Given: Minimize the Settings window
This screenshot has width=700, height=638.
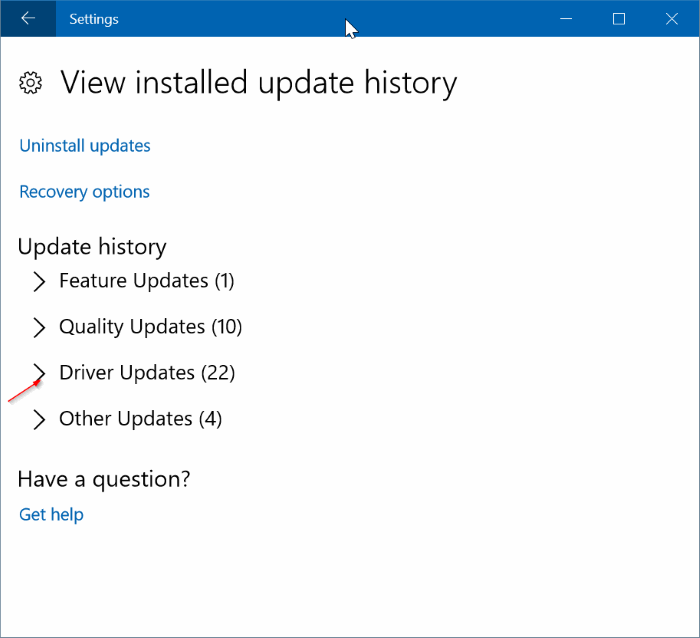Looking at the screenshot, I should [x=566, y=19].
